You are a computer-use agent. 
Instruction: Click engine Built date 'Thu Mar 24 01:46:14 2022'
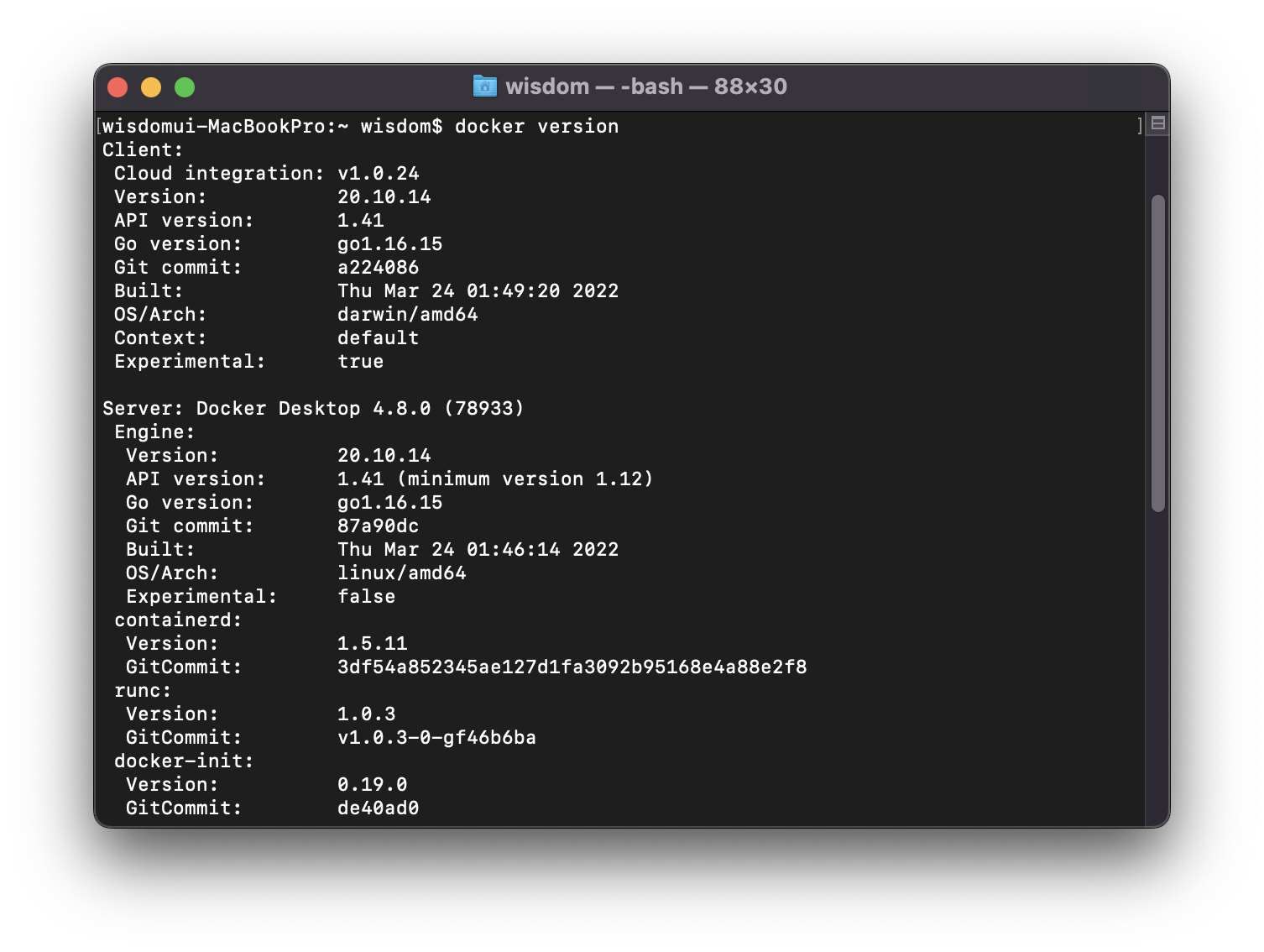click(x=478, y=550)
